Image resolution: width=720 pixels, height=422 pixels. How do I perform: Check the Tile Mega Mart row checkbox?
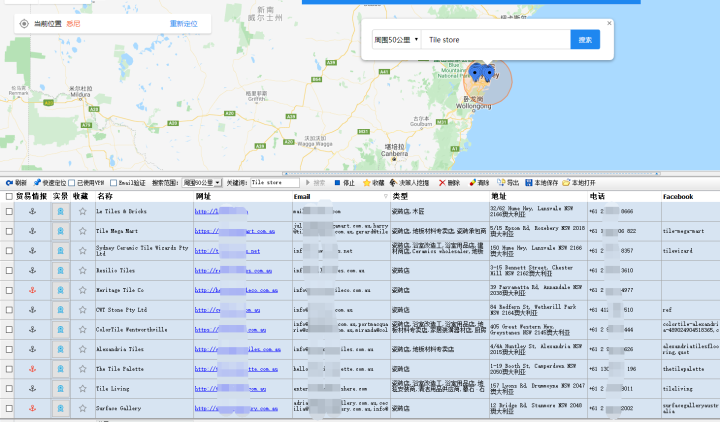9,231
